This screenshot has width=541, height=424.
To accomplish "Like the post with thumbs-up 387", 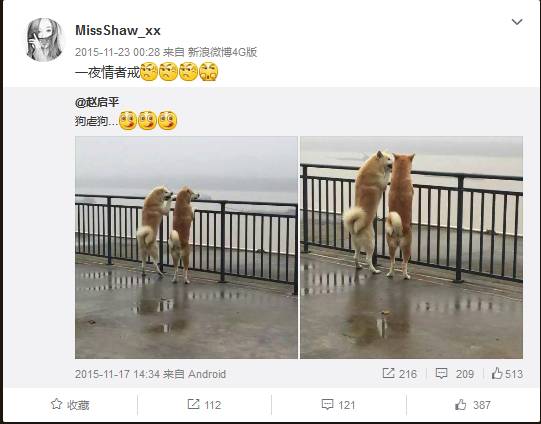I will coord(460,404).
